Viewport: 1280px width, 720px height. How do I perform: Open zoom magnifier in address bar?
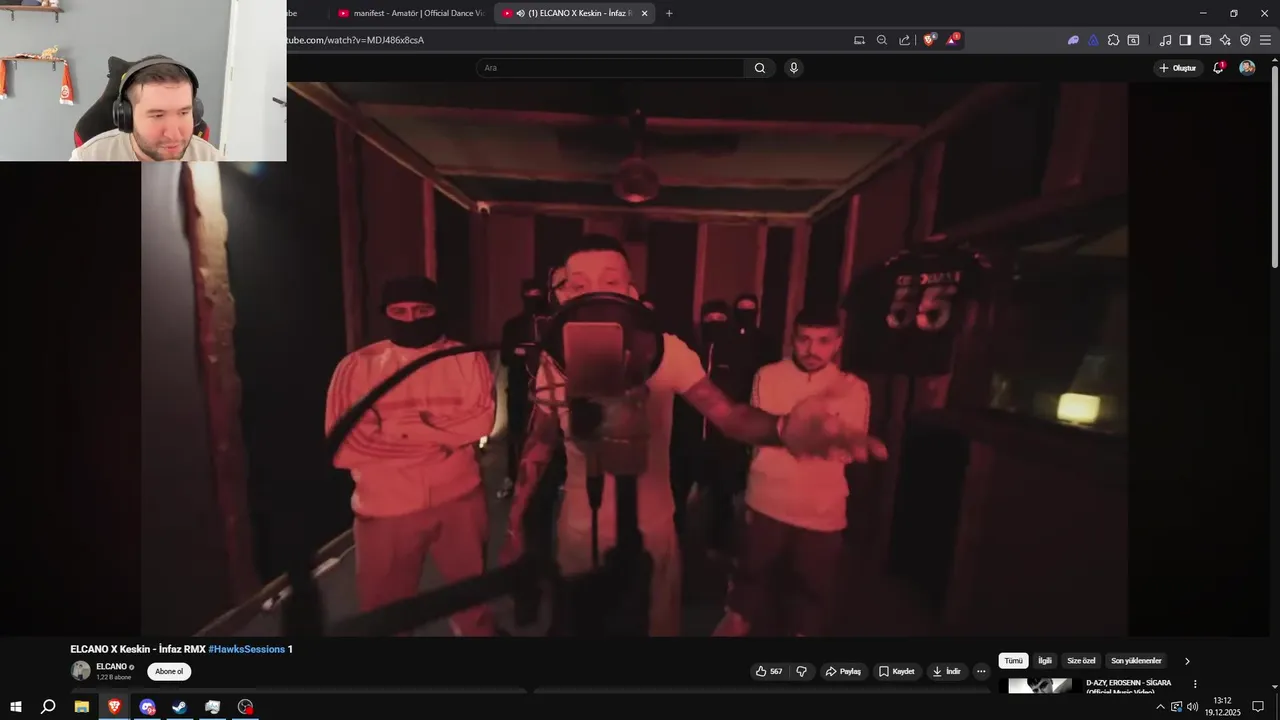point(882,40)
